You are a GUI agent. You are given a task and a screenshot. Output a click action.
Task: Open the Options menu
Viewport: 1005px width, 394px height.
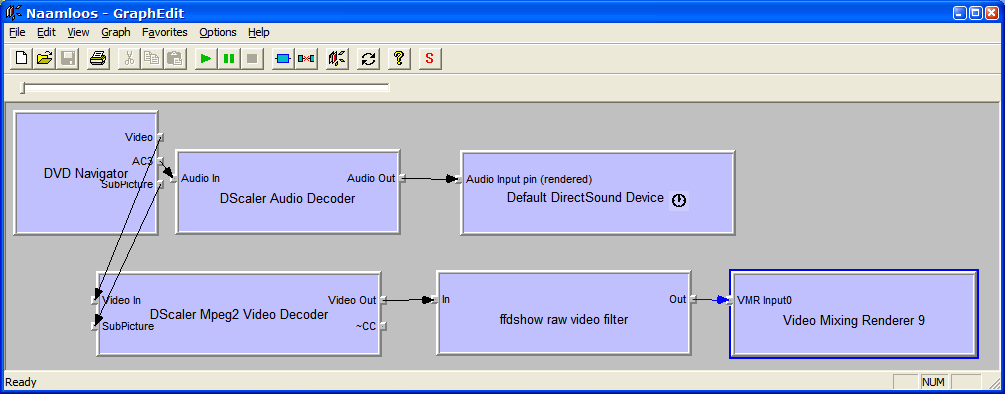(218, 32)
